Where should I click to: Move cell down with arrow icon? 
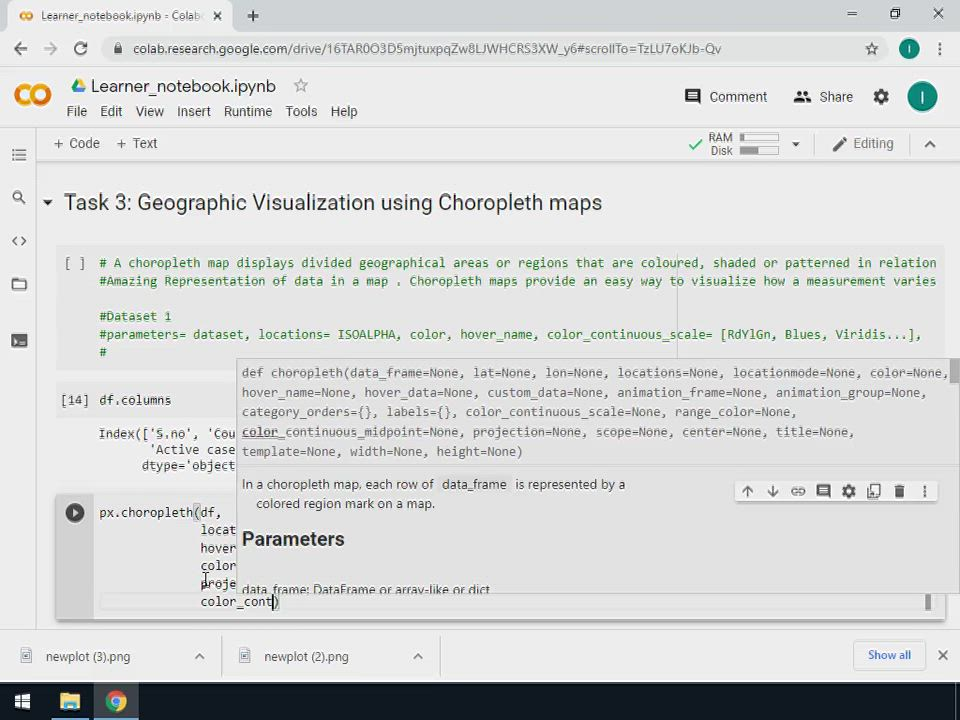tap(773, 491)
